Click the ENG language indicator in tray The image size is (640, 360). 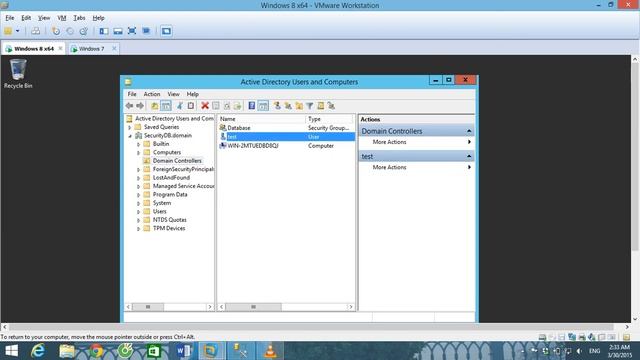pos(594,351)
